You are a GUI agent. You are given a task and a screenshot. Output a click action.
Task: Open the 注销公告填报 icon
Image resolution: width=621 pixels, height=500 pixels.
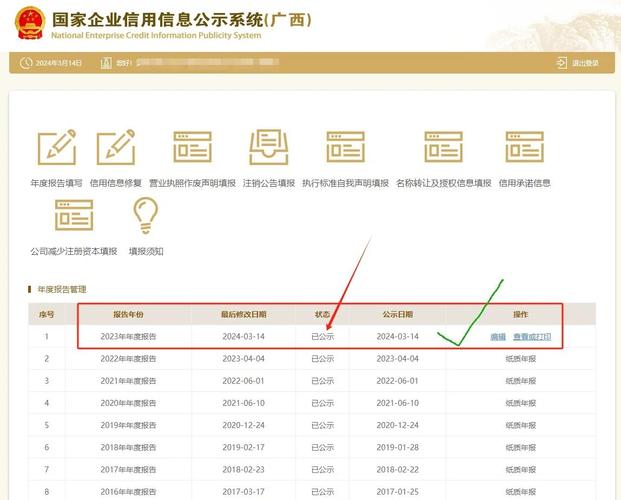269,147
